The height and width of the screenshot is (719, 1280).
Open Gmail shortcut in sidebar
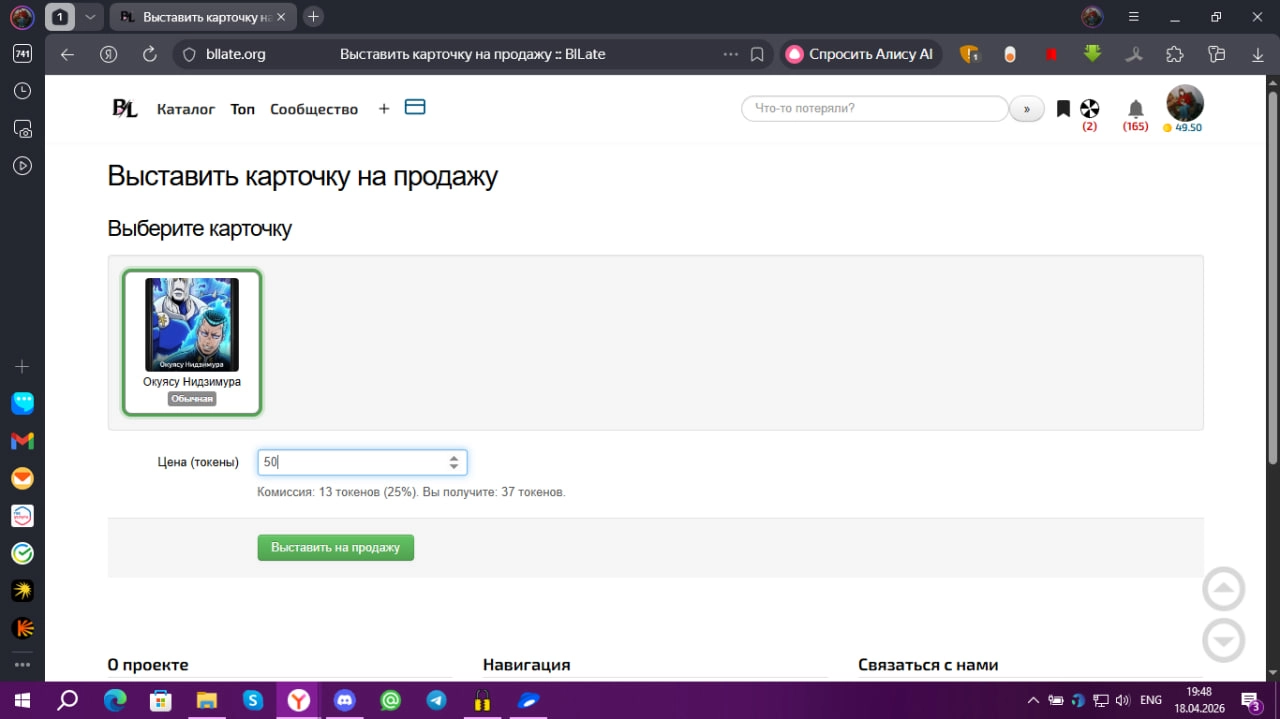(22, 441)
